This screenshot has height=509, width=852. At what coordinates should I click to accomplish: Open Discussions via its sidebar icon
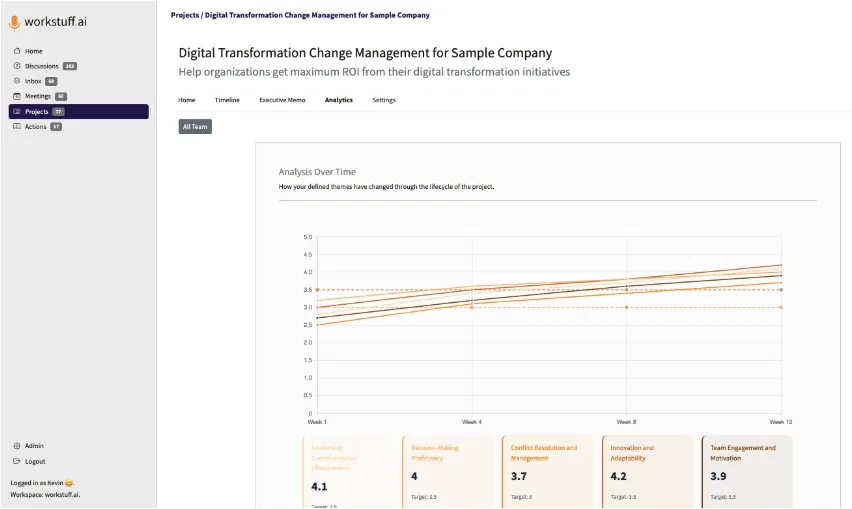coord(17,66)
